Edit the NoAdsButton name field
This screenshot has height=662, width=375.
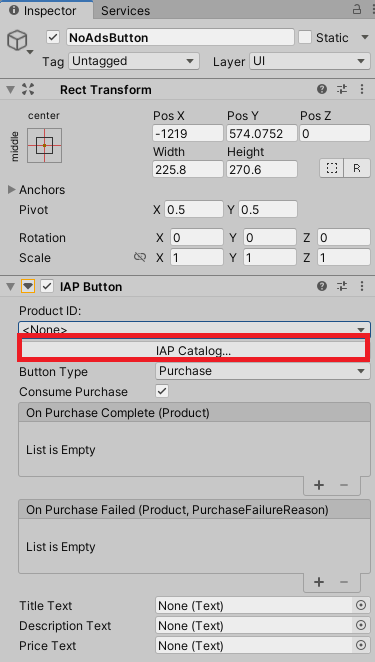click(180, 38)
